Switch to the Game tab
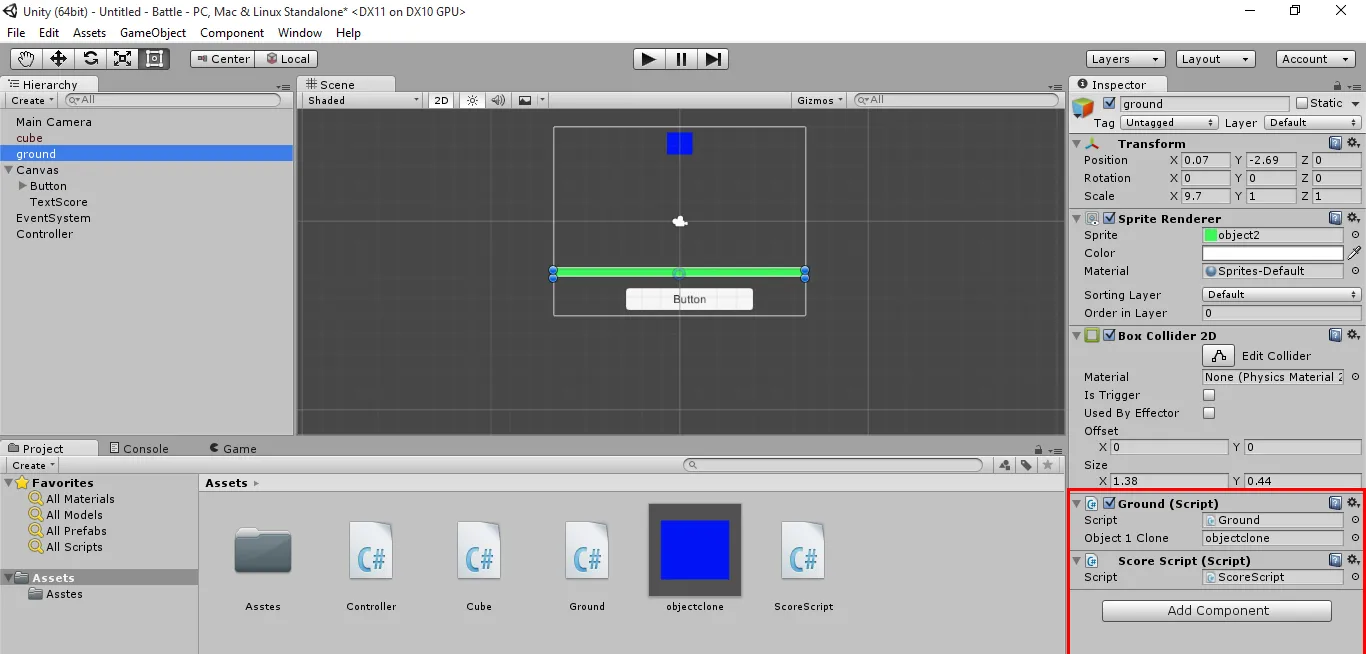1366x654 pixels. point(233,448)
